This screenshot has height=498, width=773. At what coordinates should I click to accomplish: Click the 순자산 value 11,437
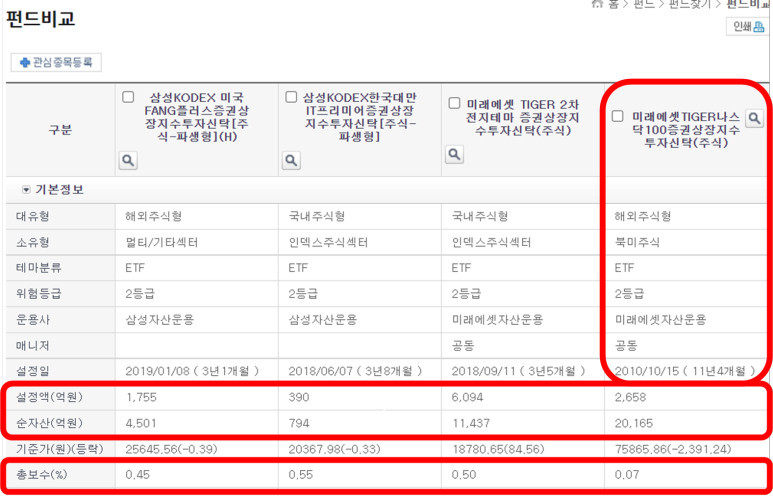pyautogui.click(x=471, y=423)
